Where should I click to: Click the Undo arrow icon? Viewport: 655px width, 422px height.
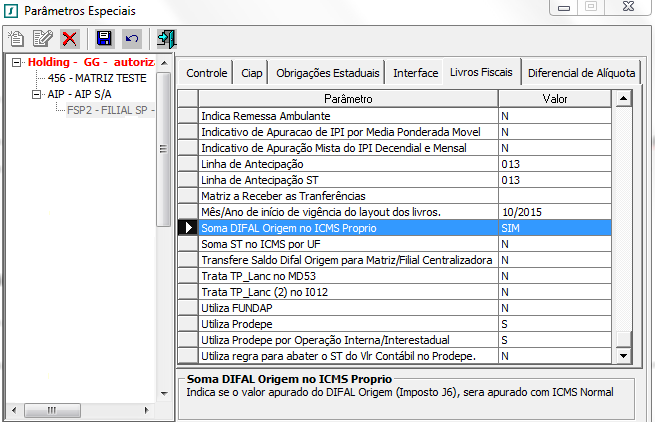[x=131, y=39]
